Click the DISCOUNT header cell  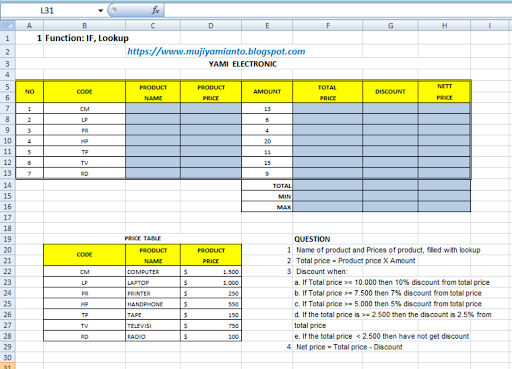click(390, 92)
